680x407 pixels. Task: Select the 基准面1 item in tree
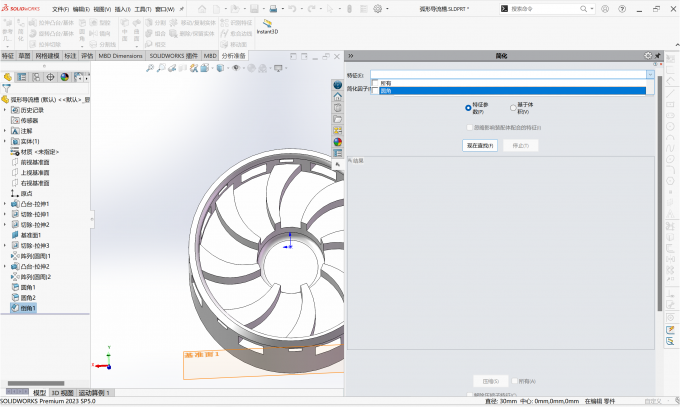click(x=26, y=235)
